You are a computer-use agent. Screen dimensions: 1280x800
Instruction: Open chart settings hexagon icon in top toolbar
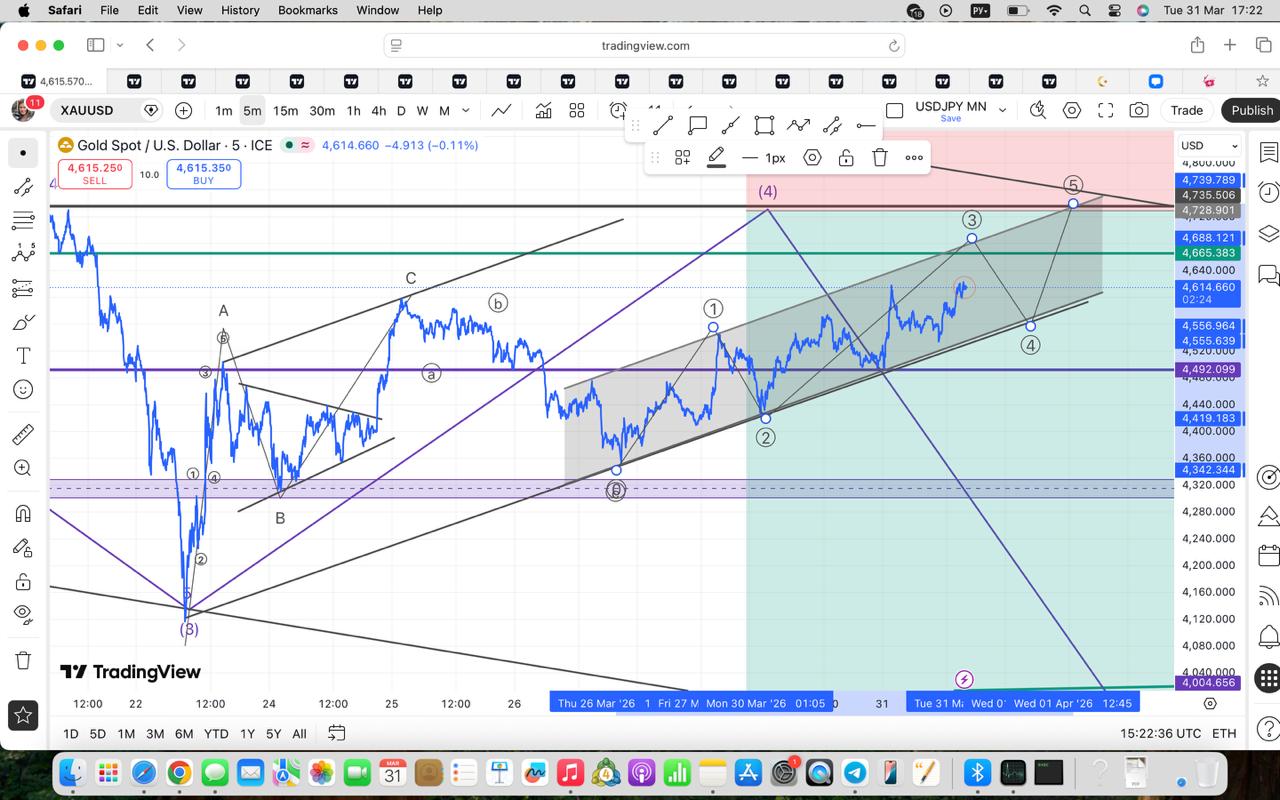point(1072,110)
